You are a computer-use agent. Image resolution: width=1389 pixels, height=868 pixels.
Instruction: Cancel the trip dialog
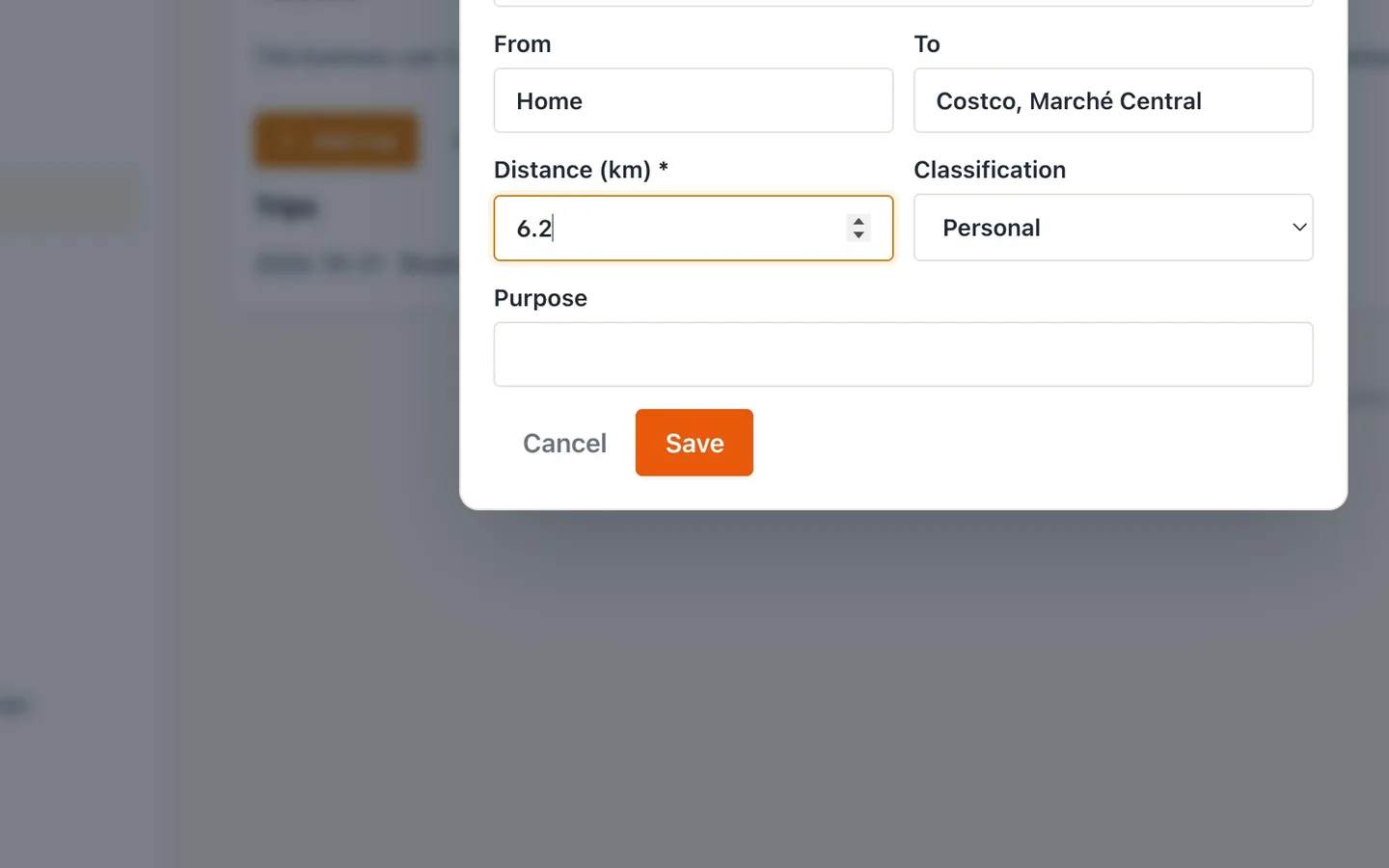click(x=564, y=443)
